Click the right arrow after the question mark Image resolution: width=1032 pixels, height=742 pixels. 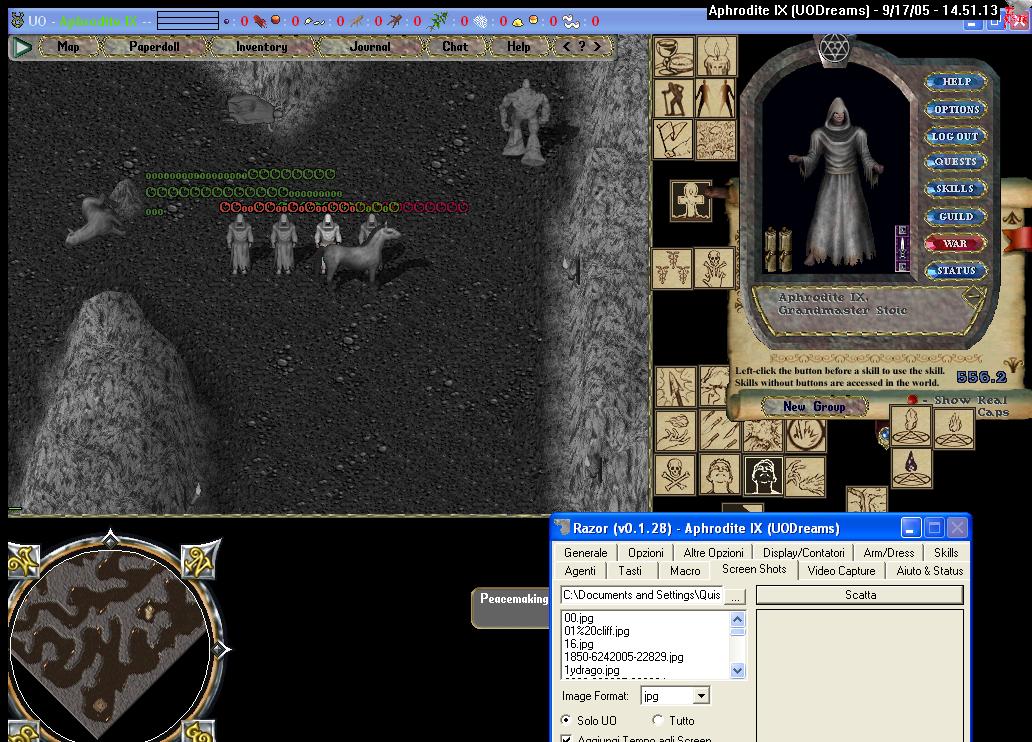tap(597, 46)
